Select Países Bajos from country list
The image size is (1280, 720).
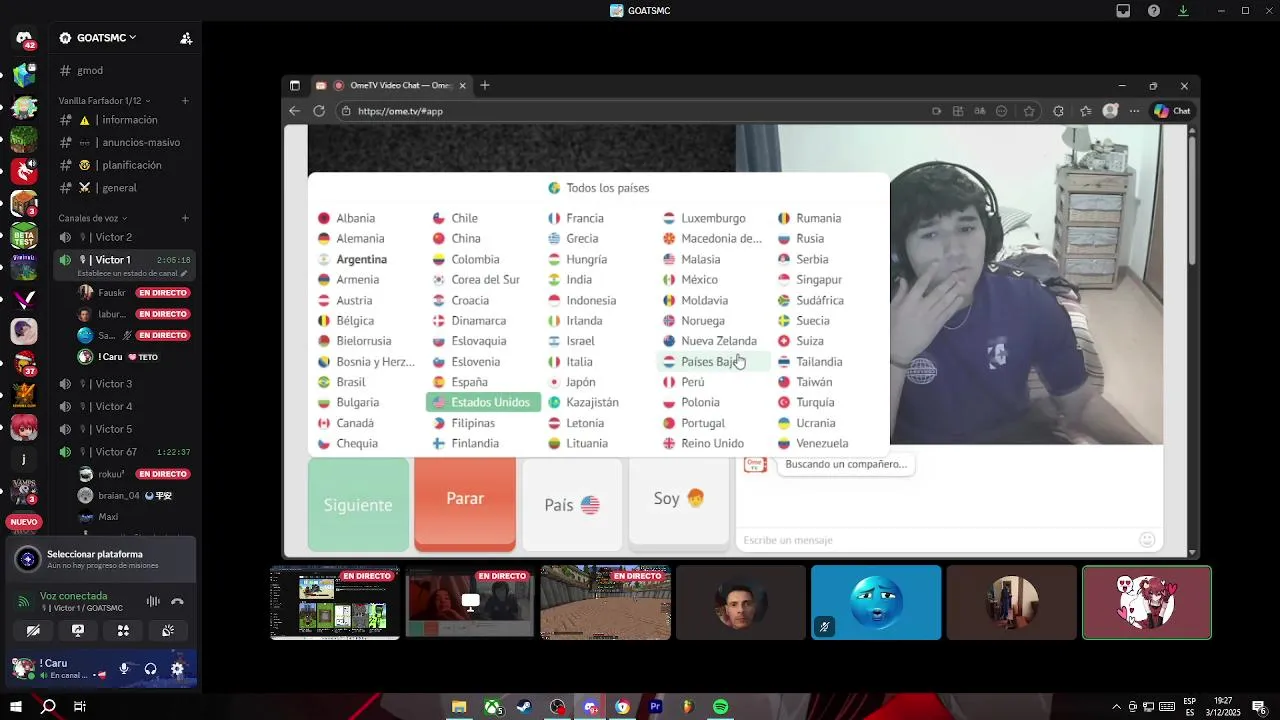pos(714,362)
